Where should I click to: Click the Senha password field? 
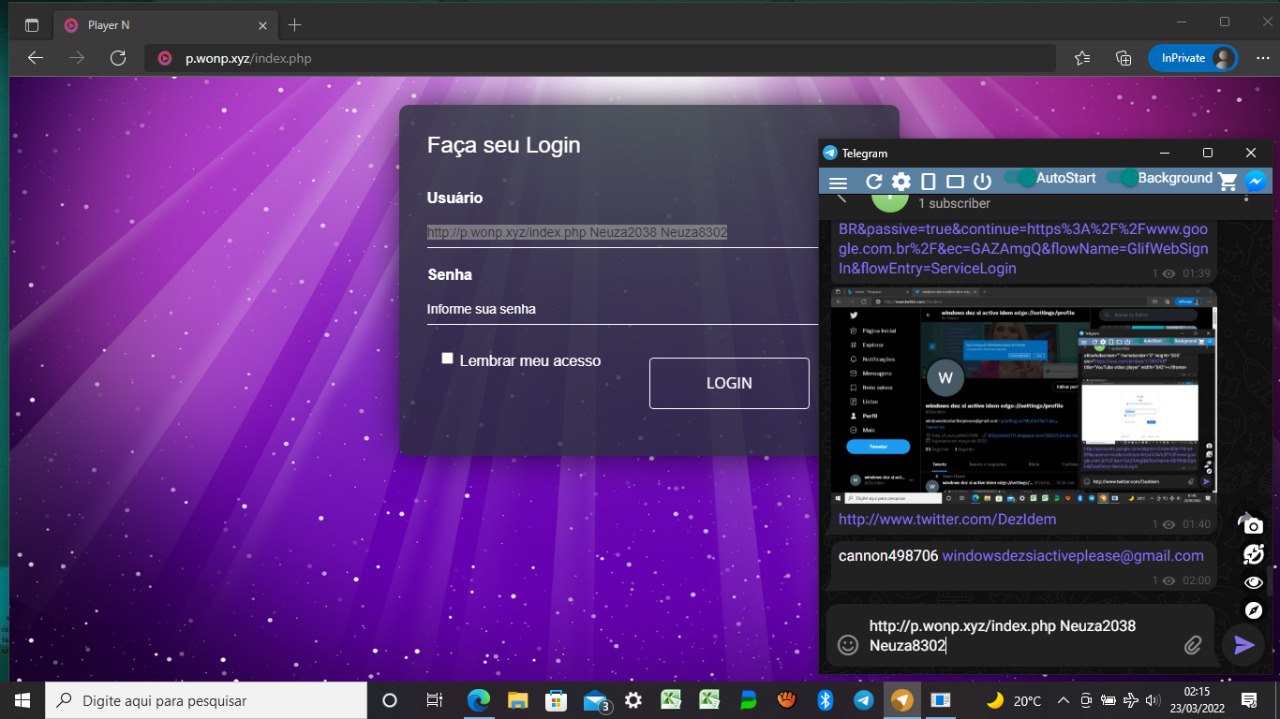622,309
